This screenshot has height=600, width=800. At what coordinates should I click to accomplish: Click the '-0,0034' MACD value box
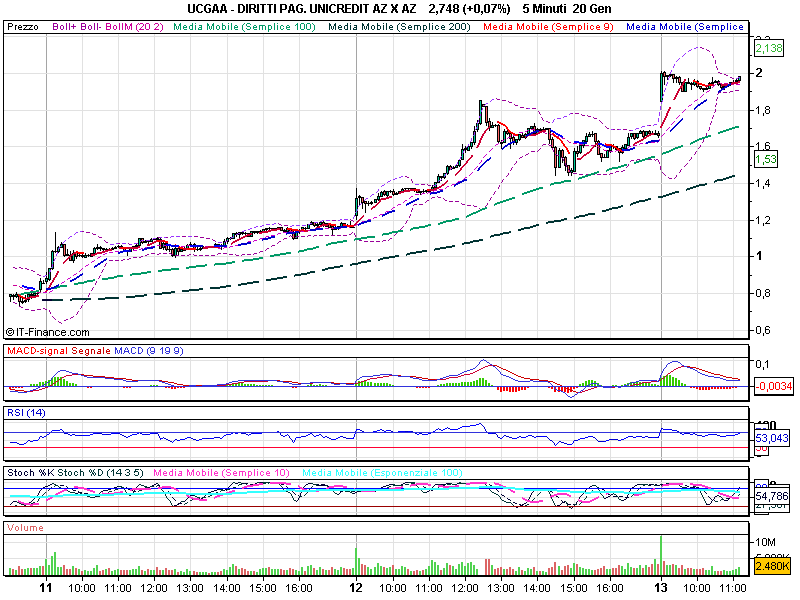[x=774, y=386]
